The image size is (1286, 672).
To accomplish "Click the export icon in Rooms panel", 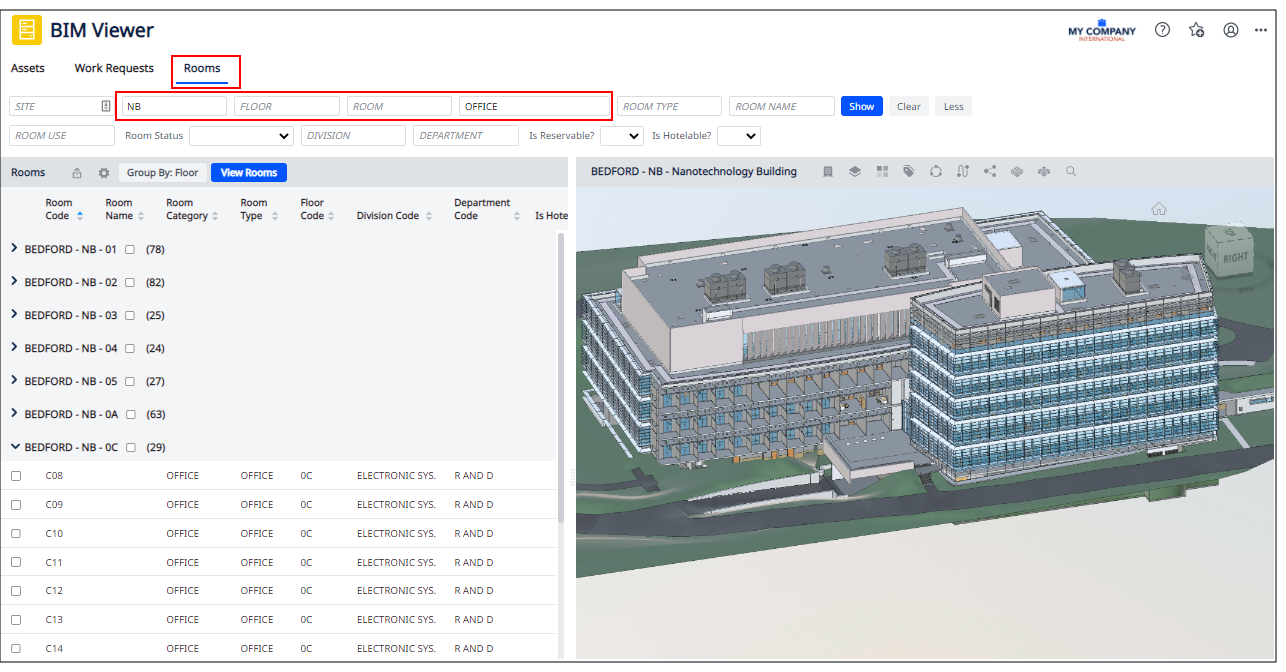I will (77, 173).
